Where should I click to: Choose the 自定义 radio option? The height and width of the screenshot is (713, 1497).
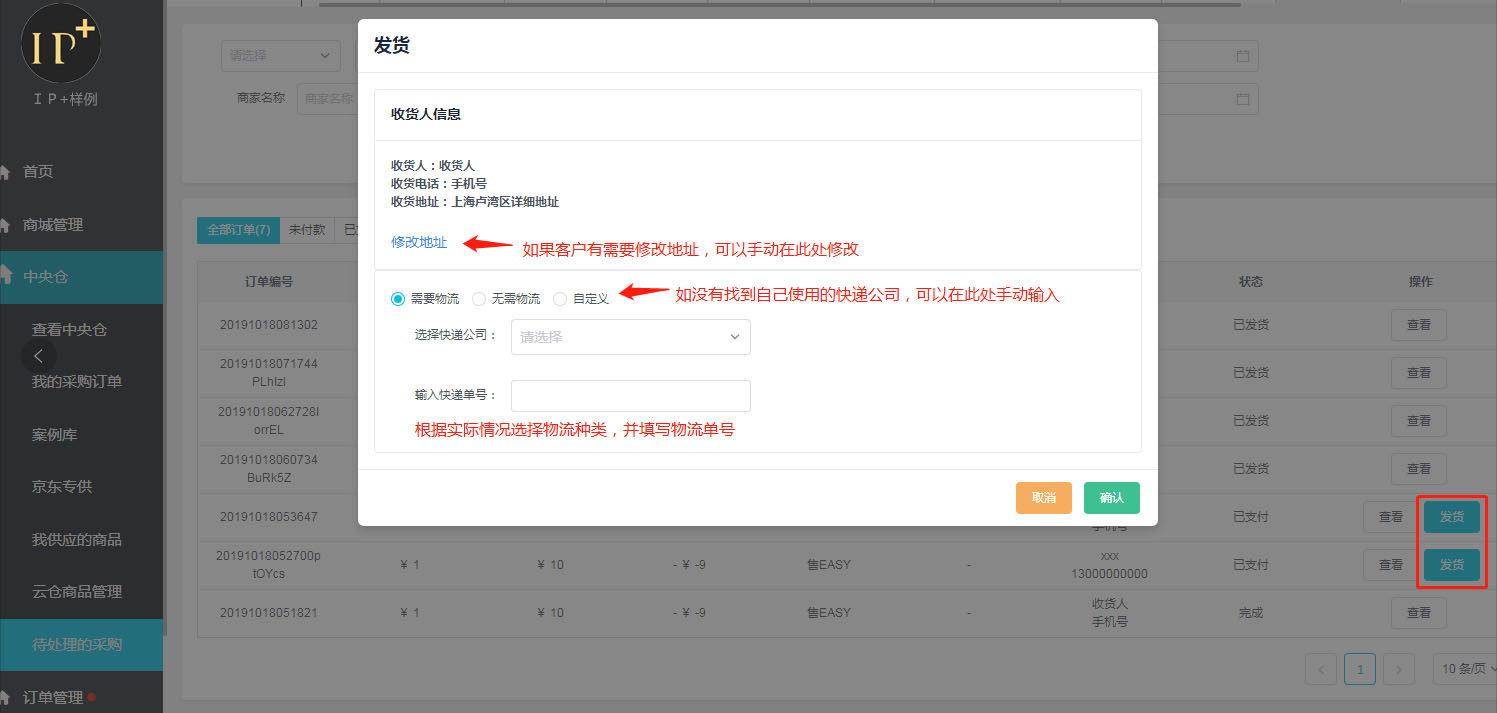coord(560,299)
